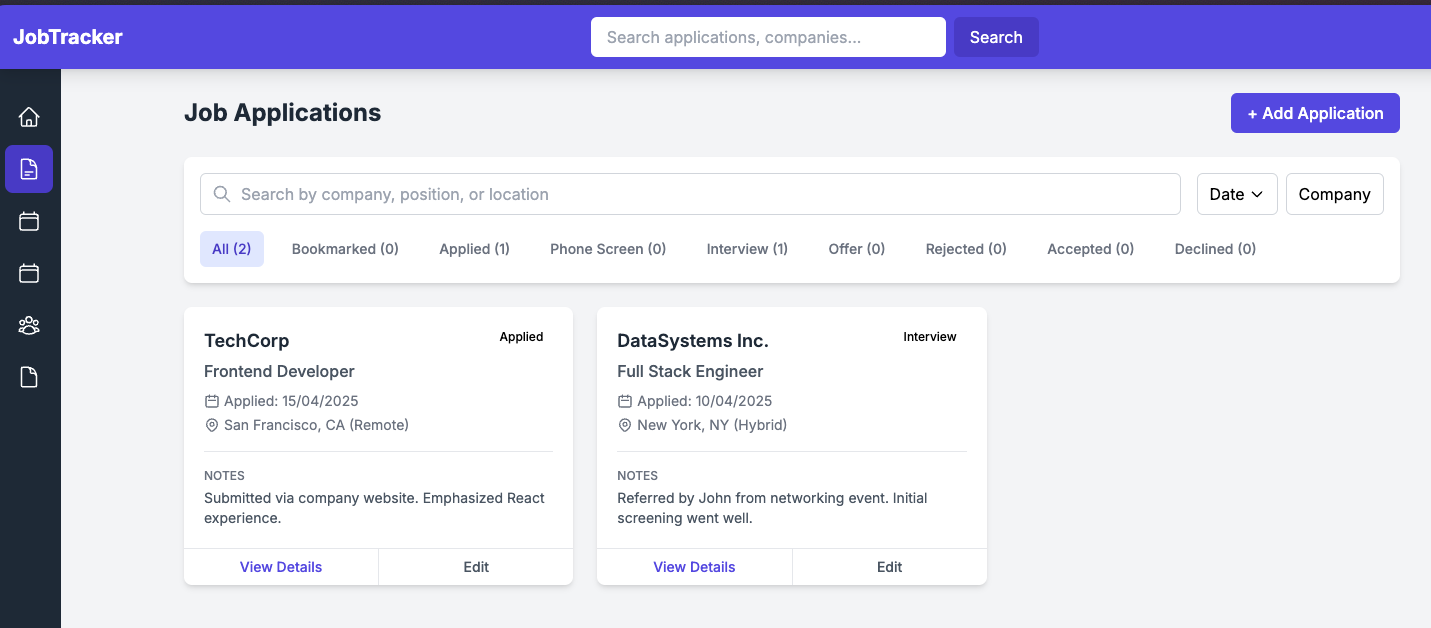This screenshot has width=1431, height=628.
Task: Click location pin icon on the TechCorp card
Action: pos(211,425)
